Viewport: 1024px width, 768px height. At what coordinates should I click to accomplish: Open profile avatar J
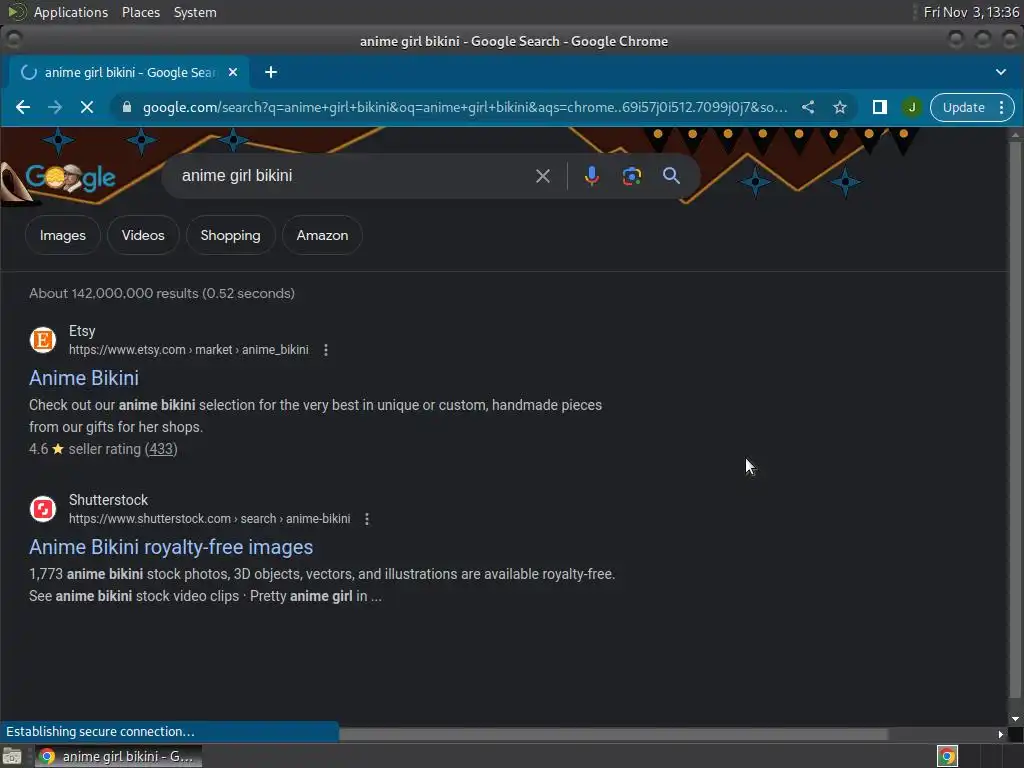tap(912, 107)
